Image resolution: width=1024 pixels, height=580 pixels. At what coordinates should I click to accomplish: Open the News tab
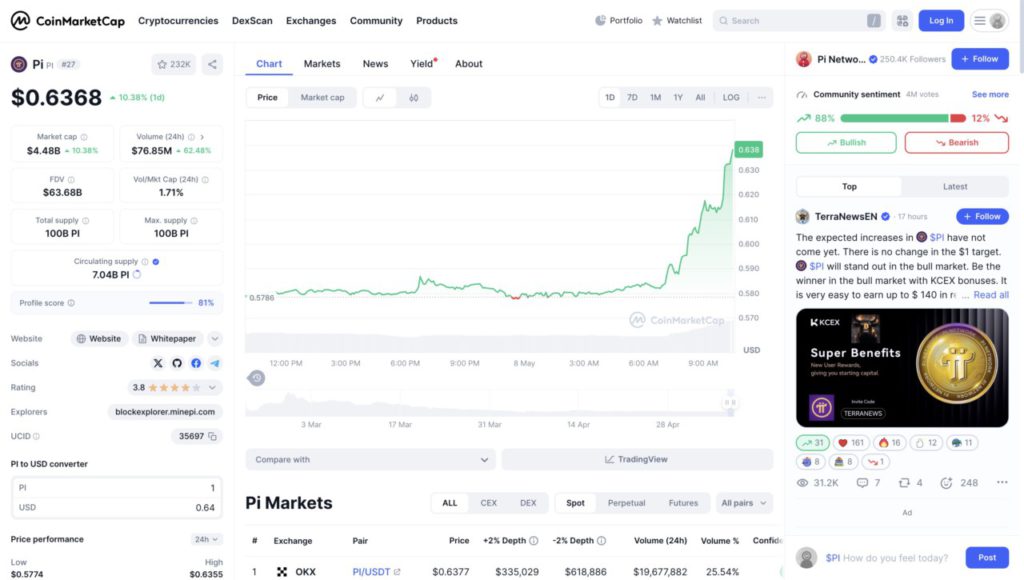click(x=375, y=64)
